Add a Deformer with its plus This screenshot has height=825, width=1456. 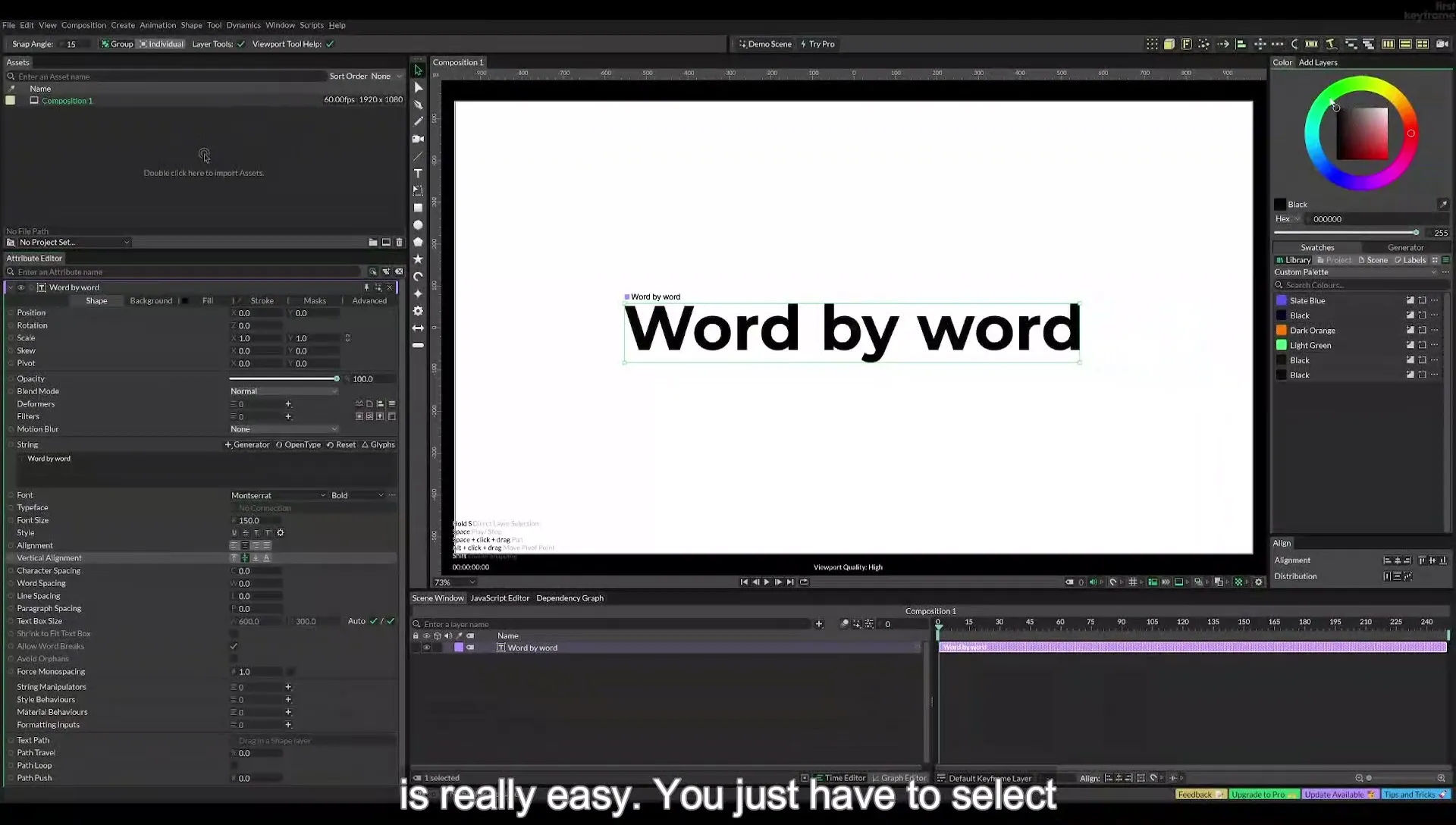point(288,404)
